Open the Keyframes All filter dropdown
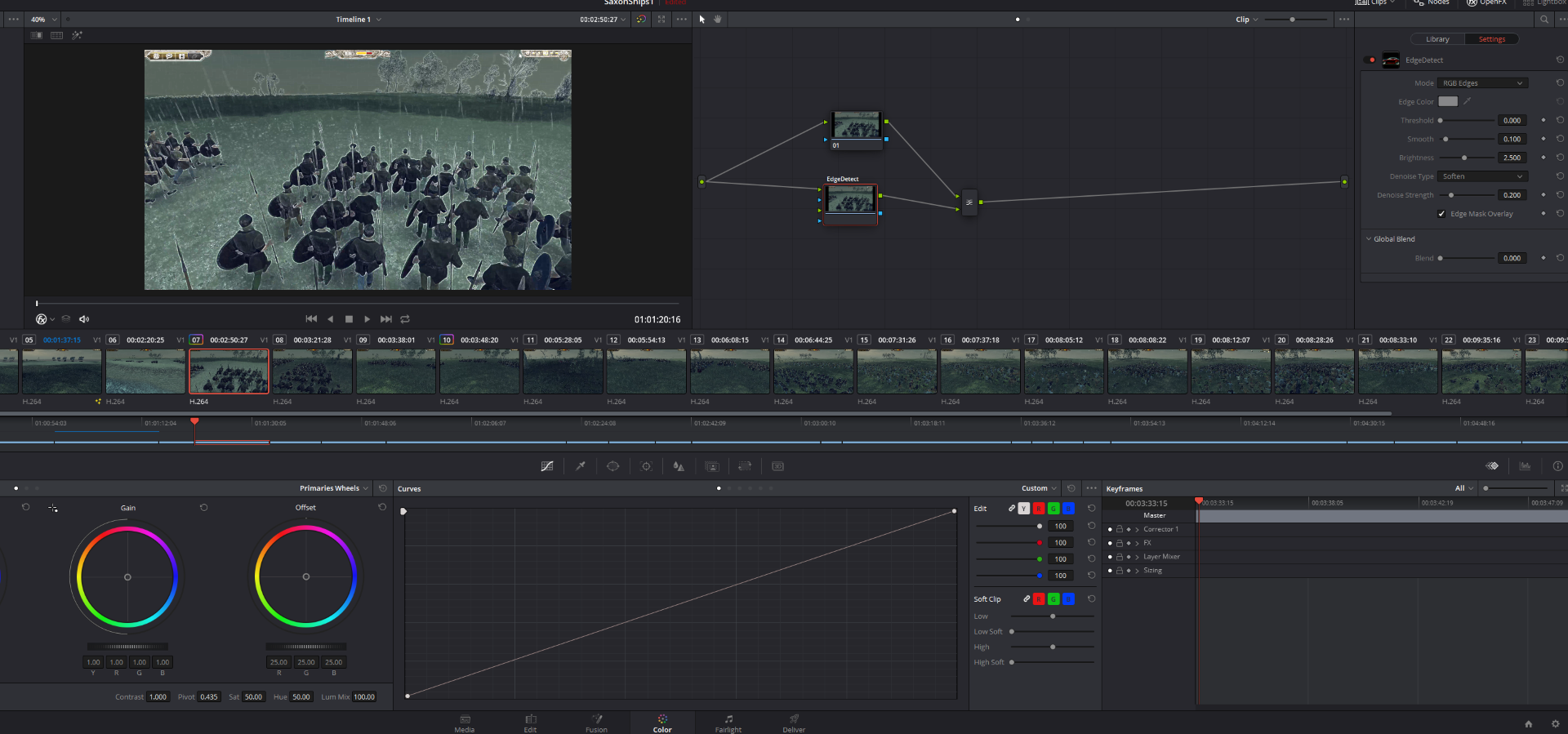The image size is (1568, 734). [1464, 488]
